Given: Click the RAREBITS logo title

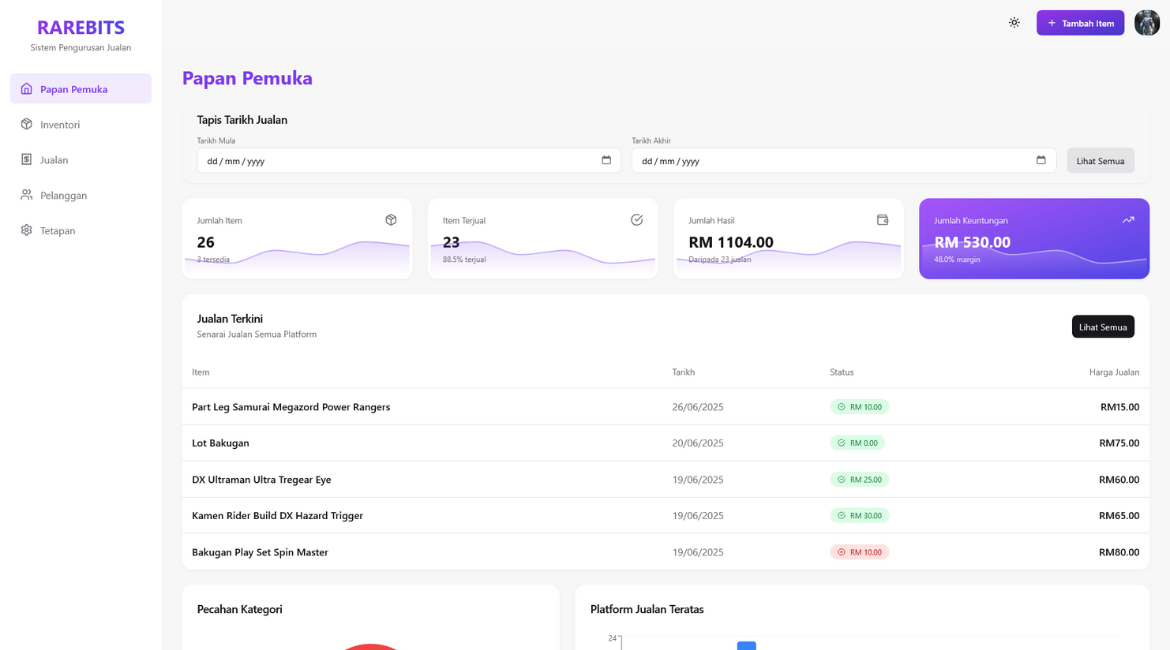Looking at the screenshot, I should click(81, 28).
